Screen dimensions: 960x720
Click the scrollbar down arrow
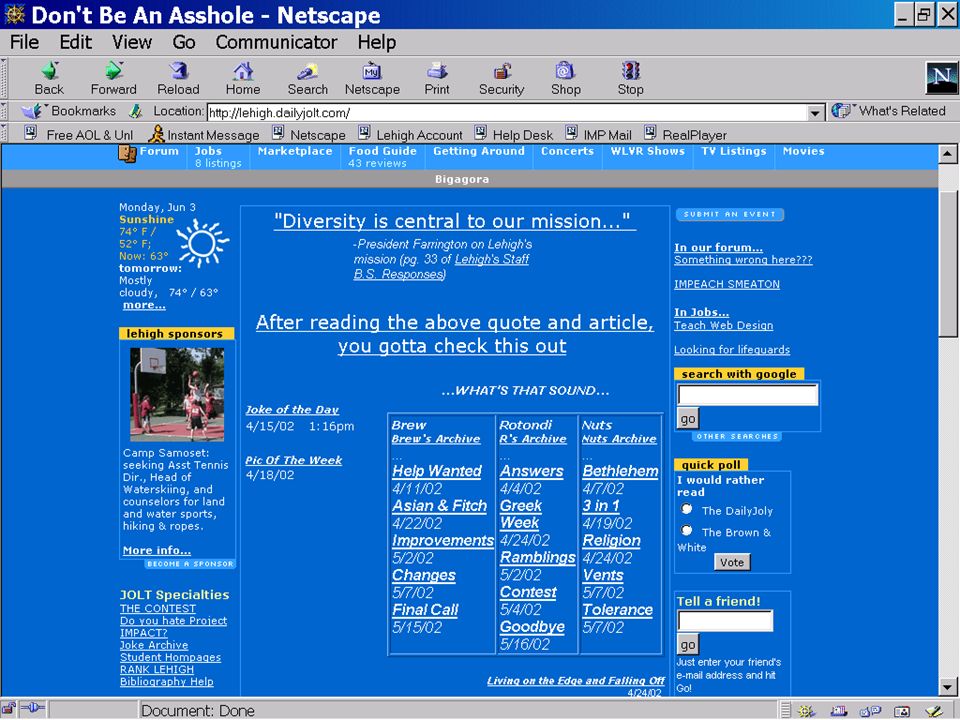pos(948,686)
